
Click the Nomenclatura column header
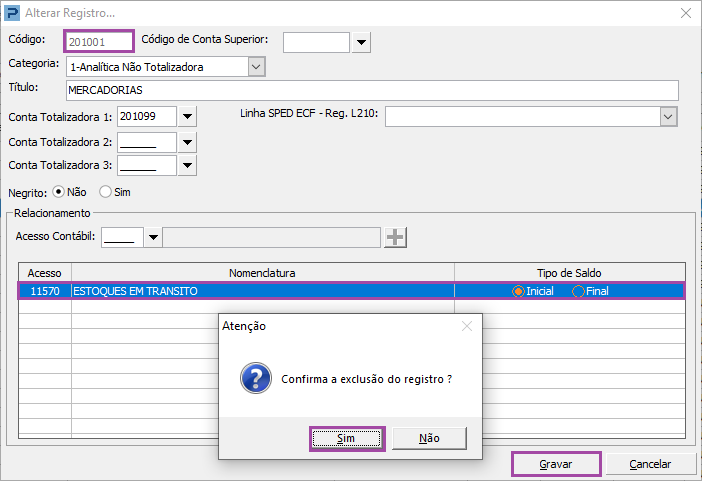pos(263,273)
